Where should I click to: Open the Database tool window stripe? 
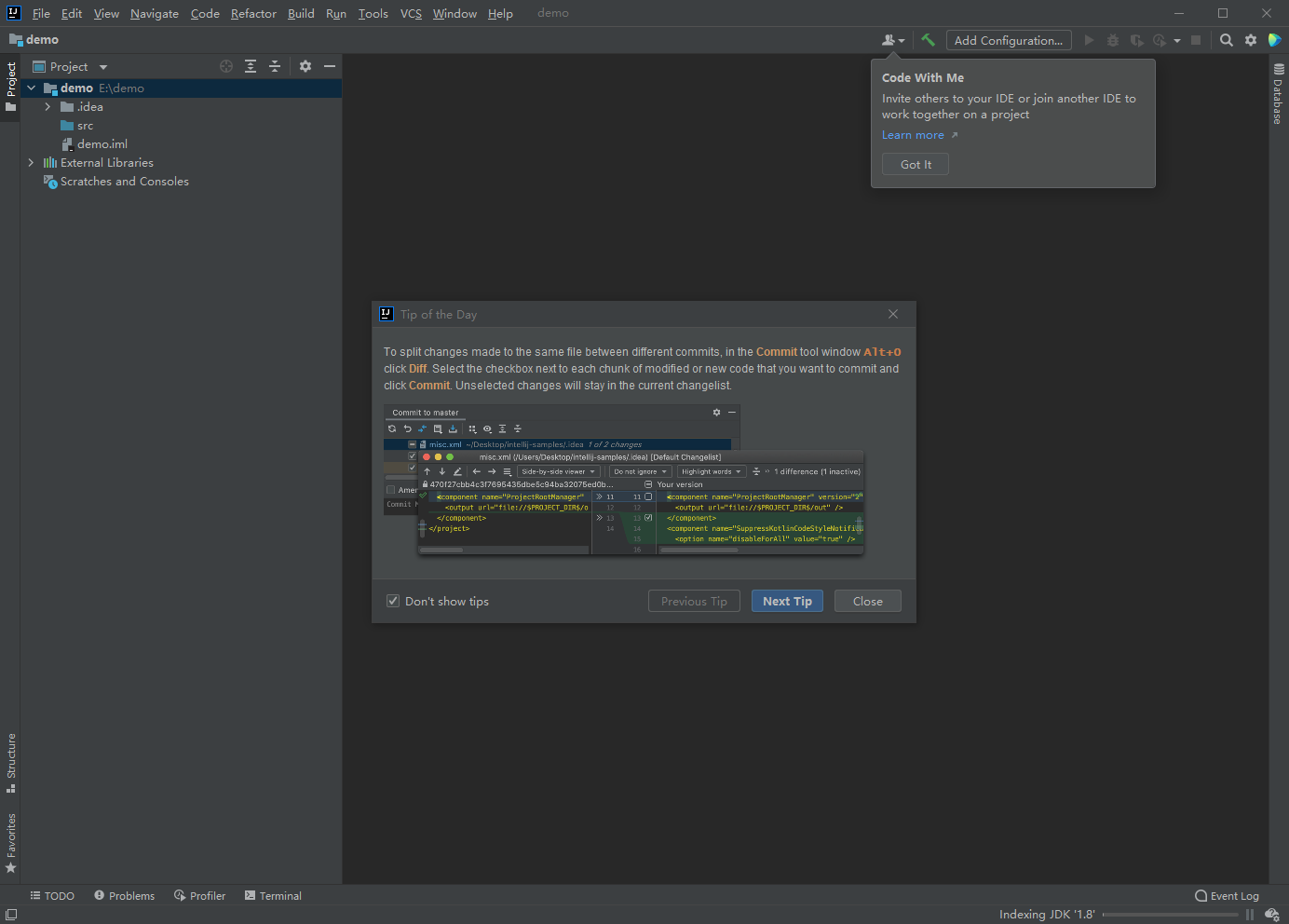click(1279, 94)
